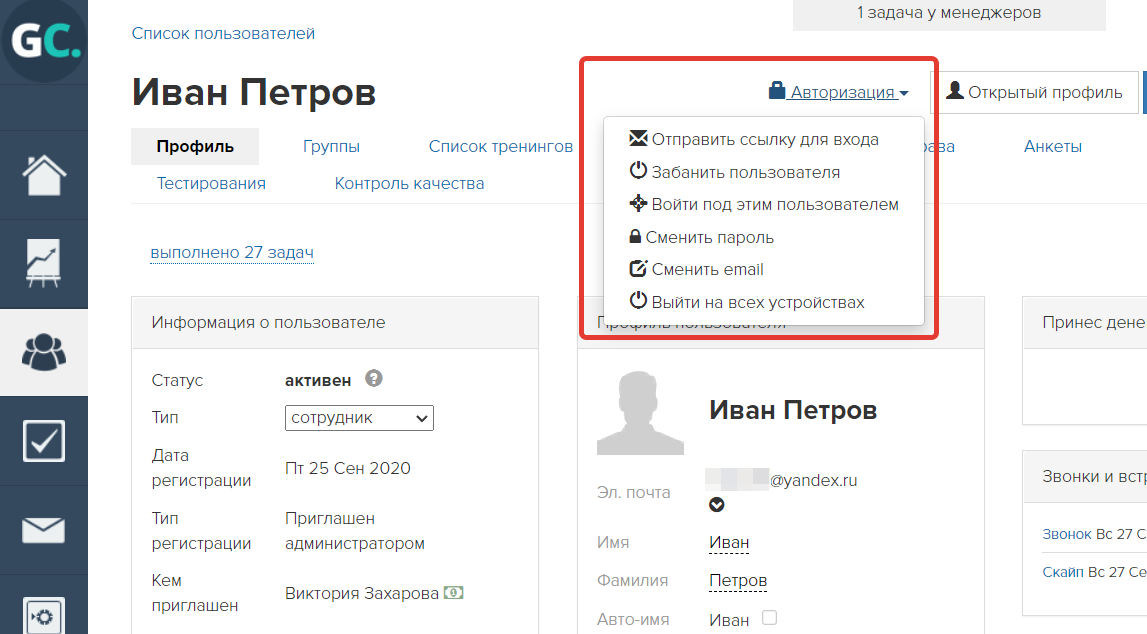1147x634 pixels.
Task: Switch to the Контроль качества tab
Action: pyautogui.click(x=410, y=184)
